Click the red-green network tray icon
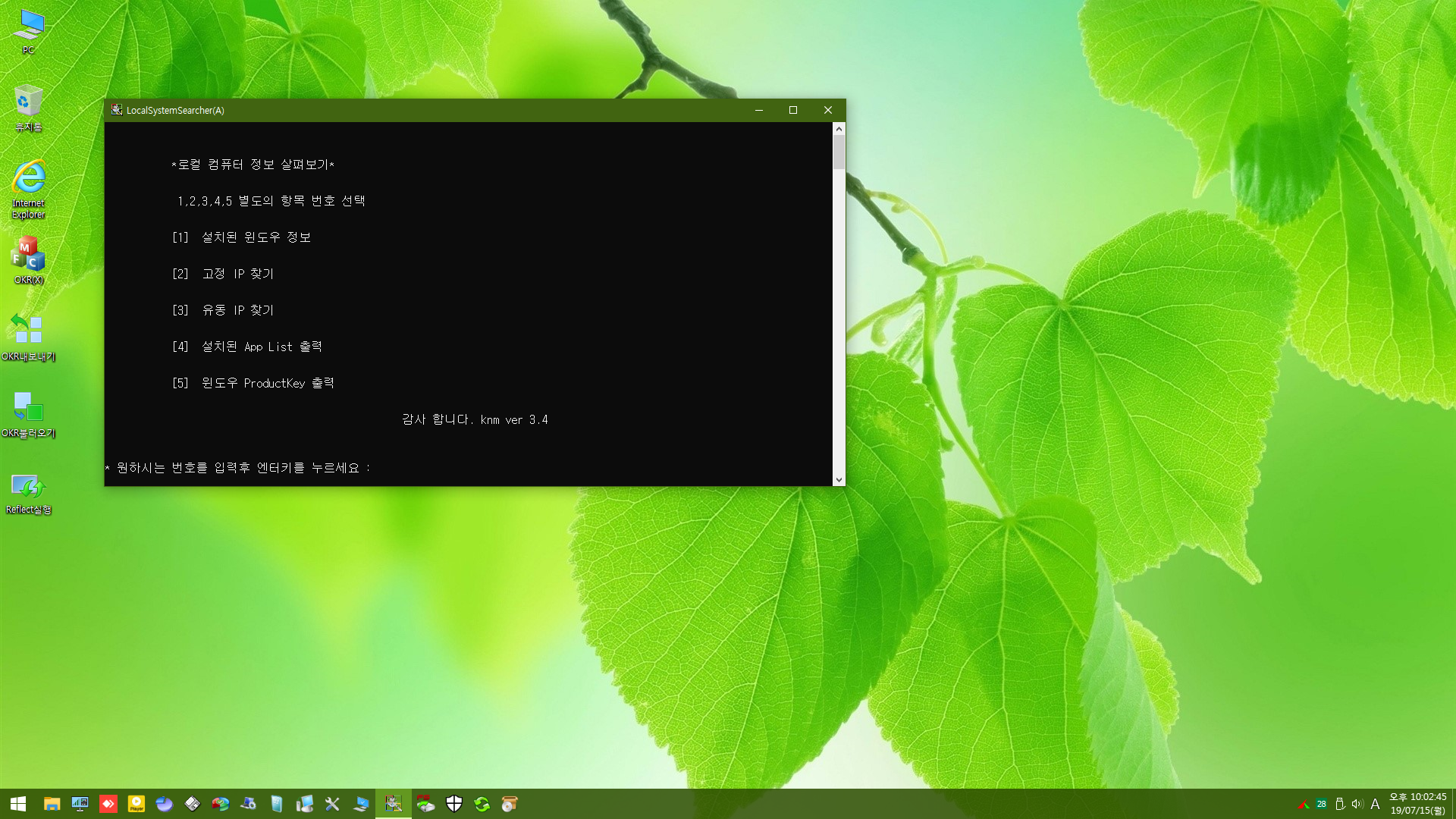 click(x=1304, y=804)
